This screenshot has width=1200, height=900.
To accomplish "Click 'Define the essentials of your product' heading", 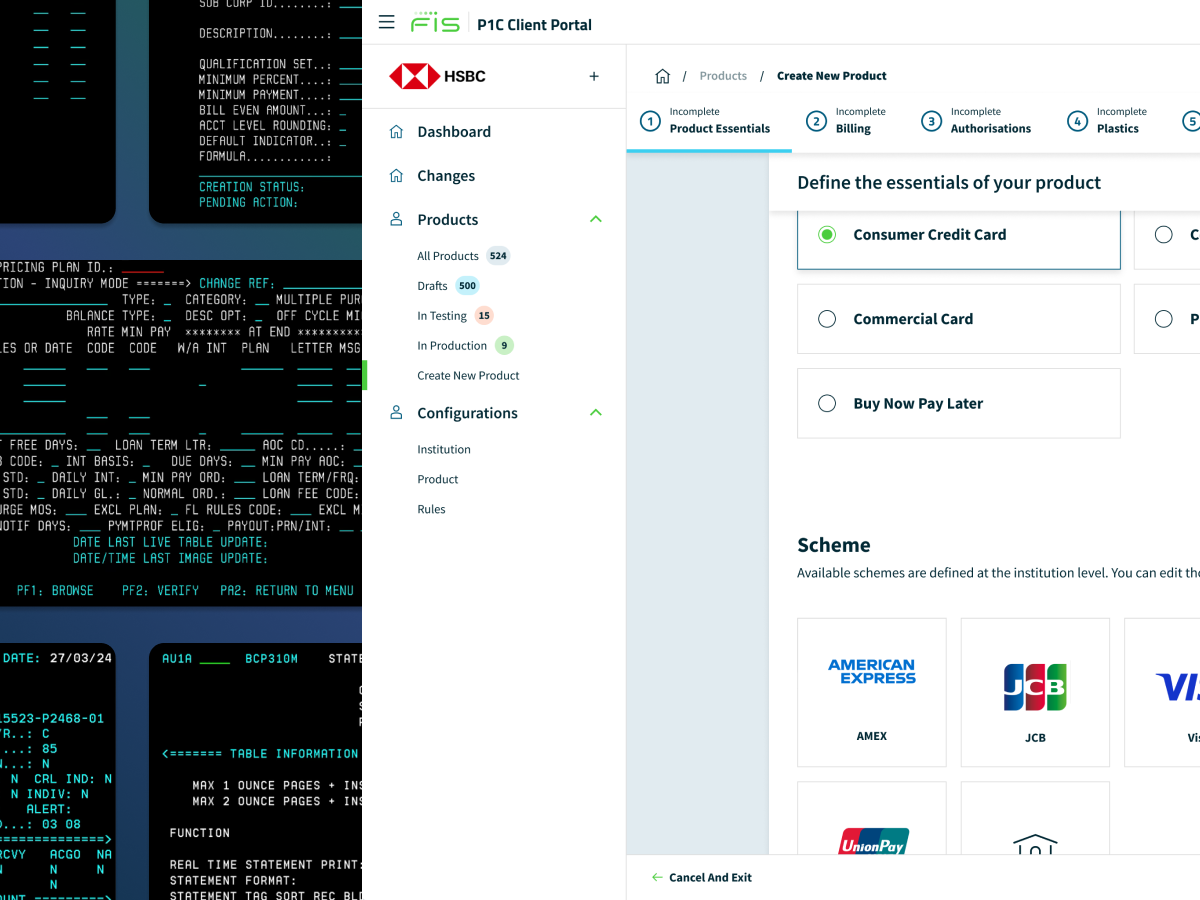I will coord(949,183).
